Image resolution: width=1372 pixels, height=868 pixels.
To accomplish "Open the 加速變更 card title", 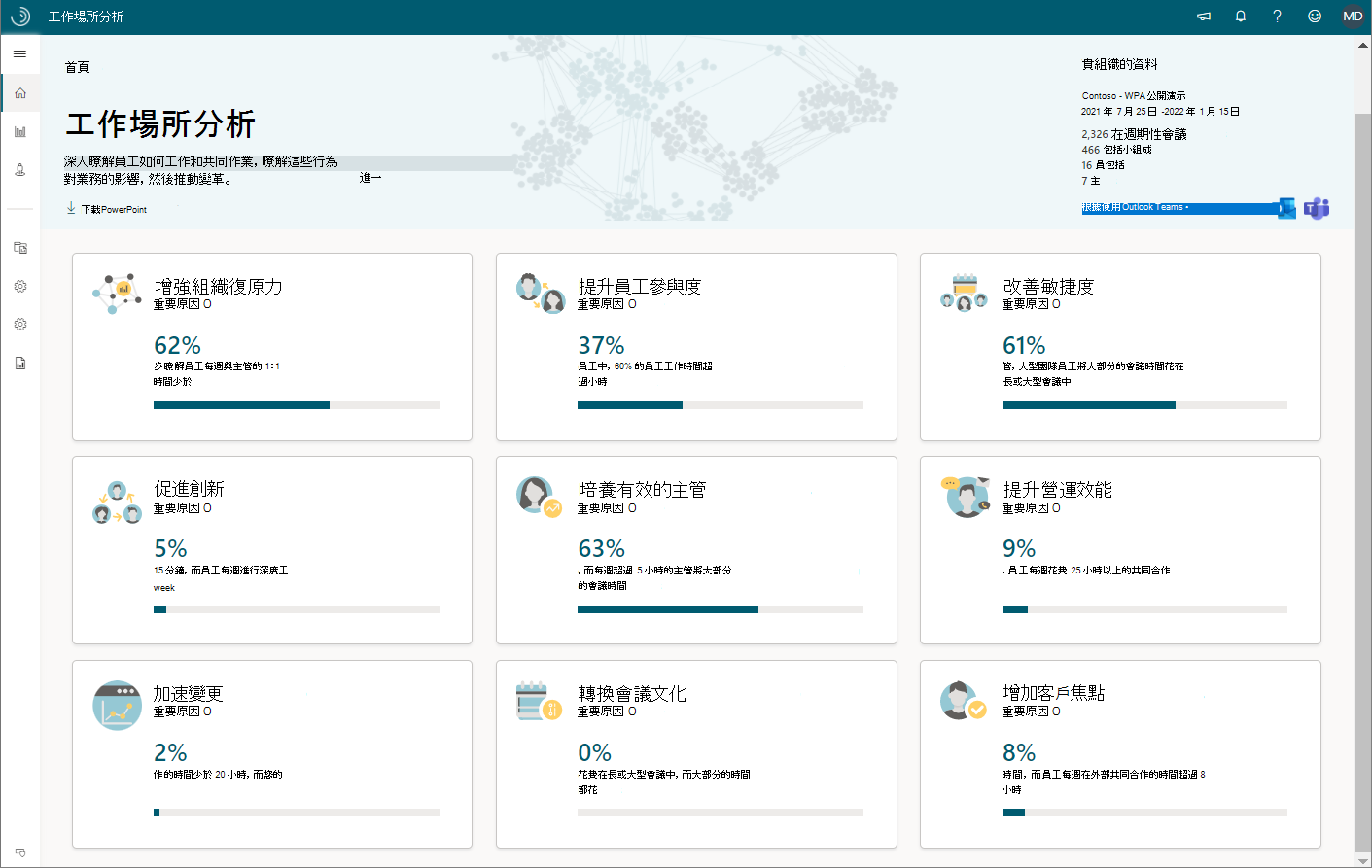I will (x=189, y=694).
